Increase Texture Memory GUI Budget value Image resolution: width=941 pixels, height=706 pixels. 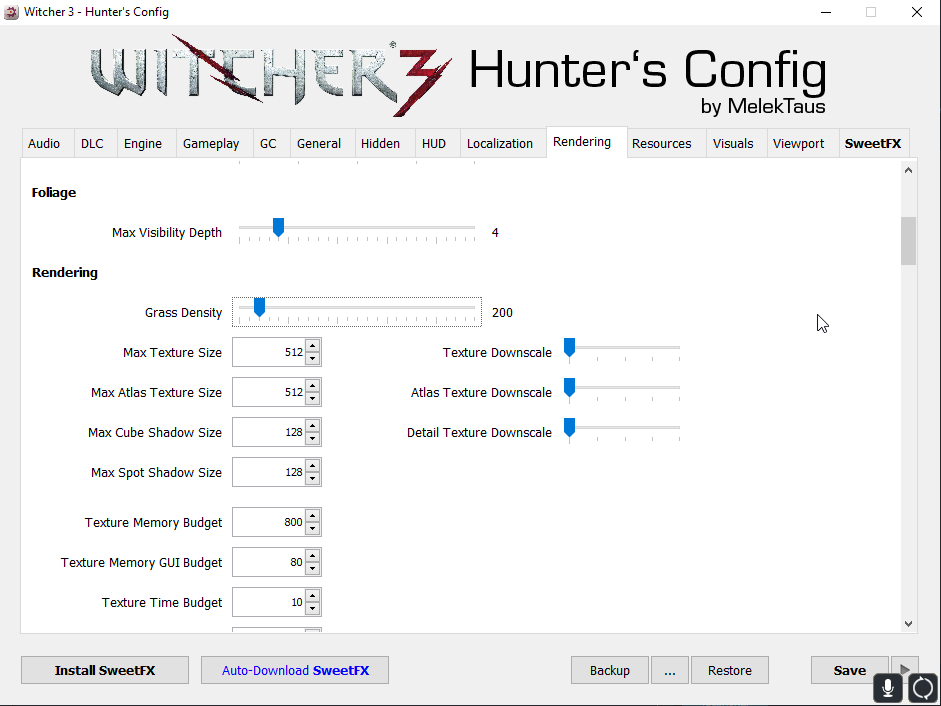312,555
